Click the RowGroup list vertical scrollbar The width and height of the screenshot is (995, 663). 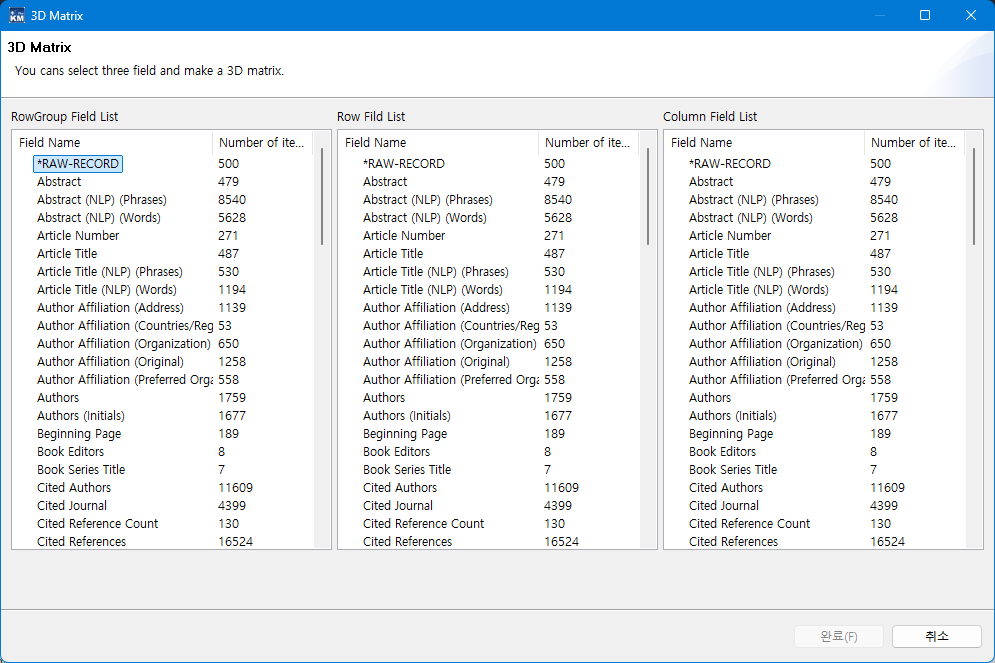point(322,197)
